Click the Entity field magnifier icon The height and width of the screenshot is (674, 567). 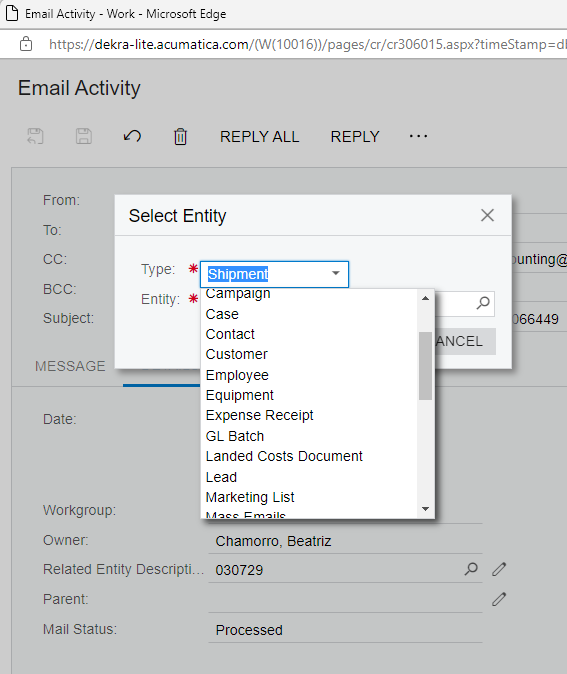(x=483, y=303)
